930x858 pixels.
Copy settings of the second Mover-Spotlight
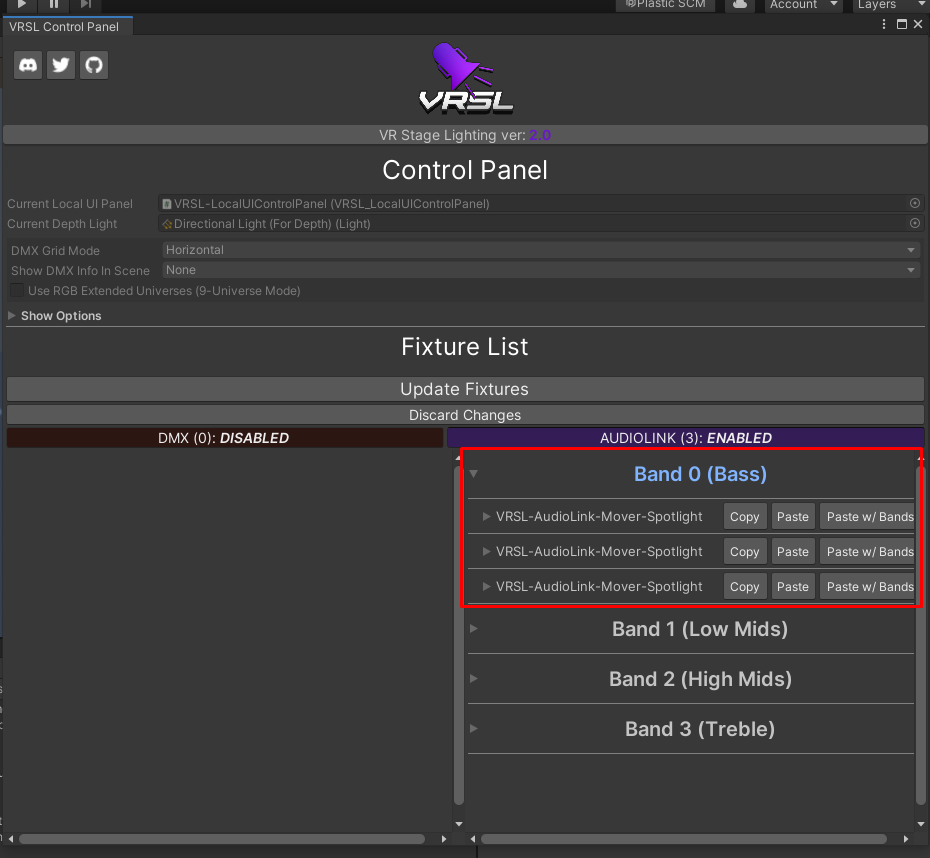[745, 551]
